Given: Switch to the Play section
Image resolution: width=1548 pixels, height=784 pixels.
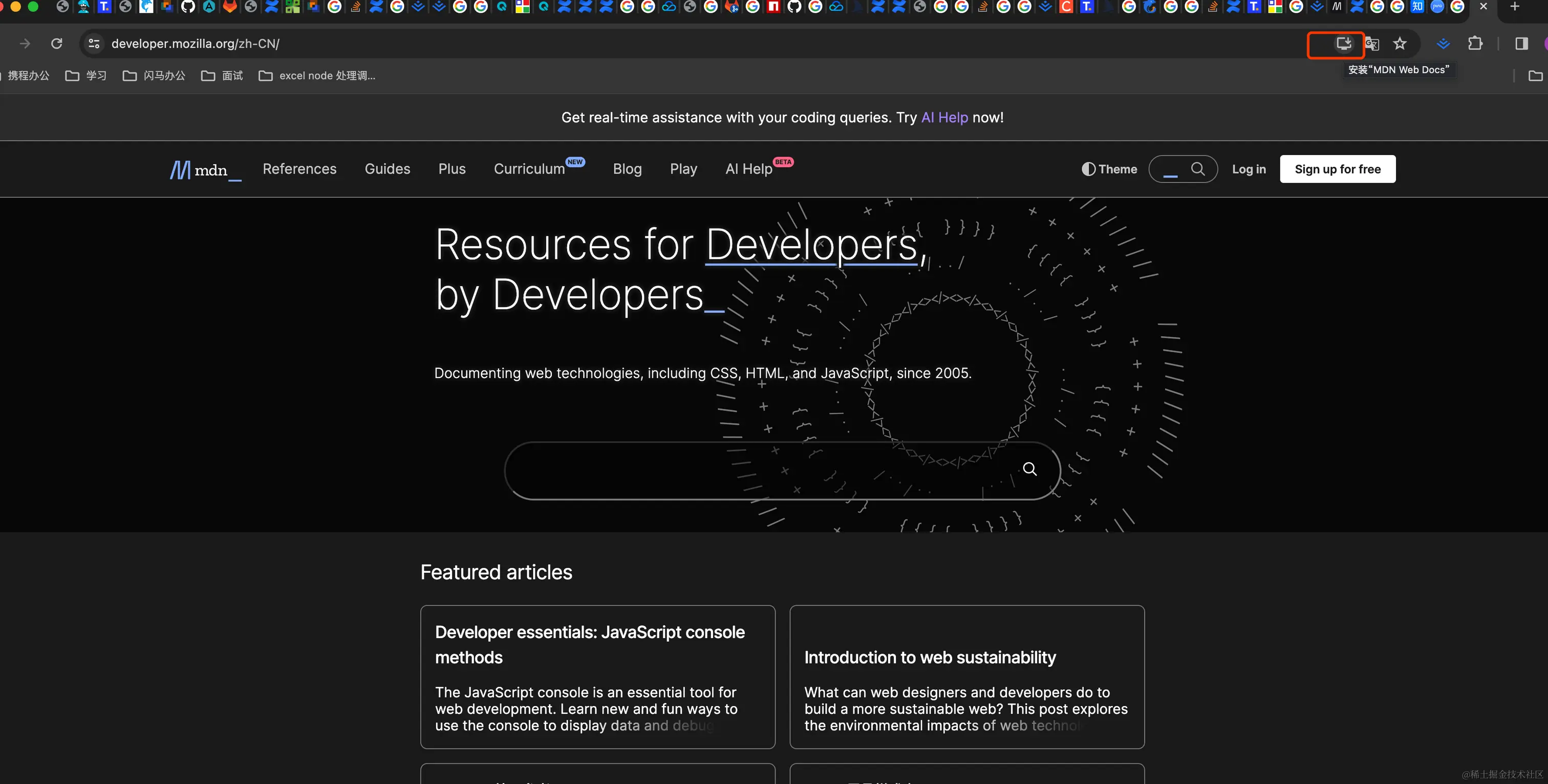Looking at the screenshot, I should point(683,169).
